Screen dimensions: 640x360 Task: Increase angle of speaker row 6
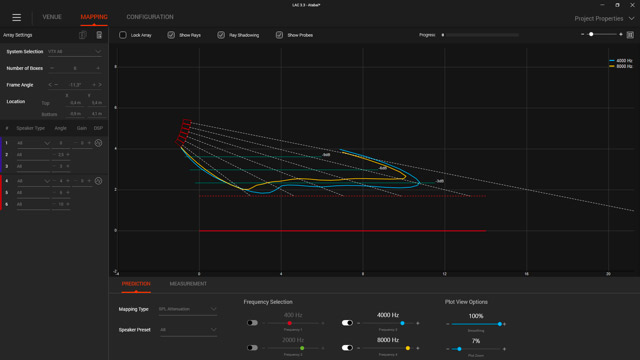click(68, 204)
